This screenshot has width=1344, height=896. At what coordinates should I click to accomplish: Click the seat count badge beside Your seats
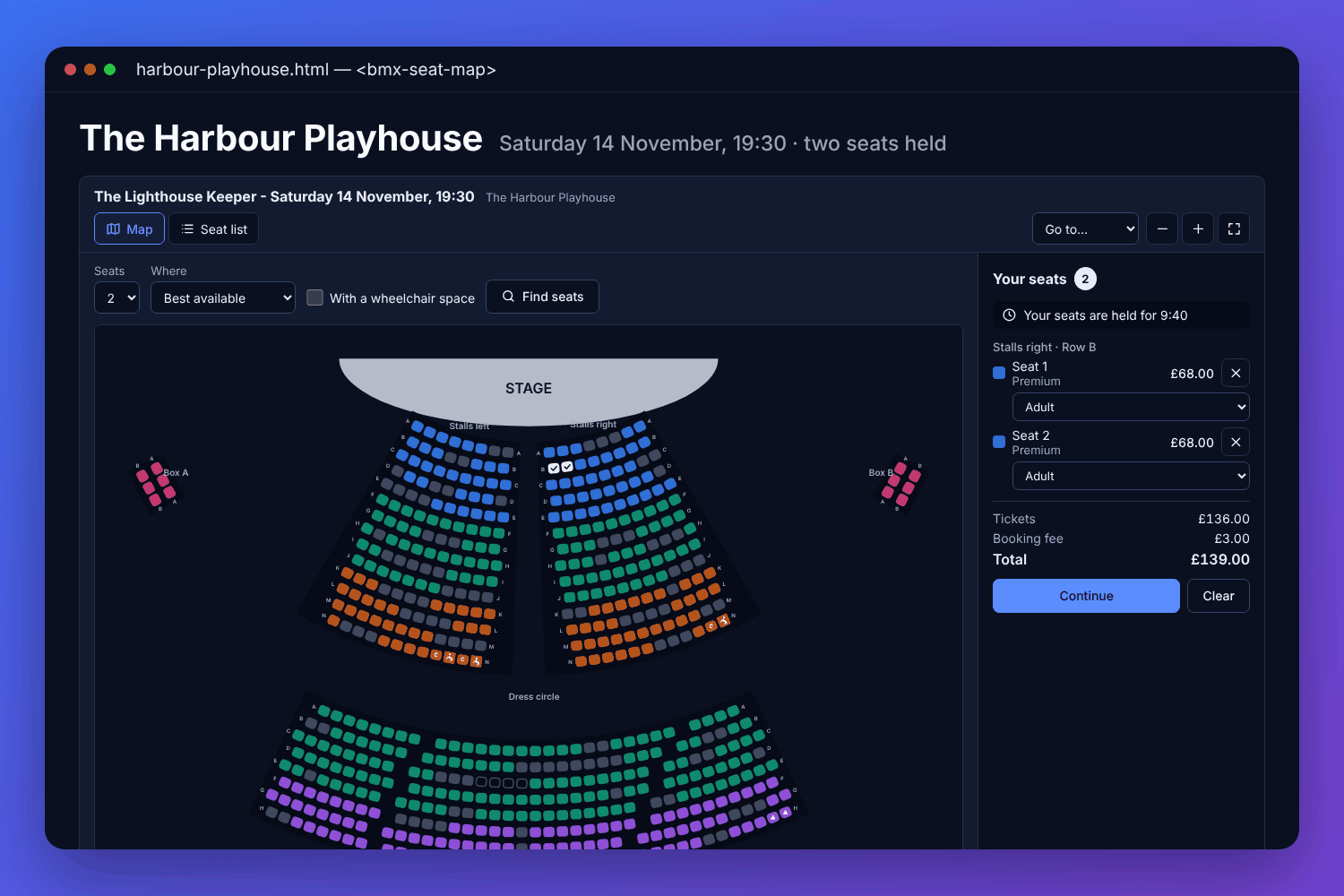1085,280
